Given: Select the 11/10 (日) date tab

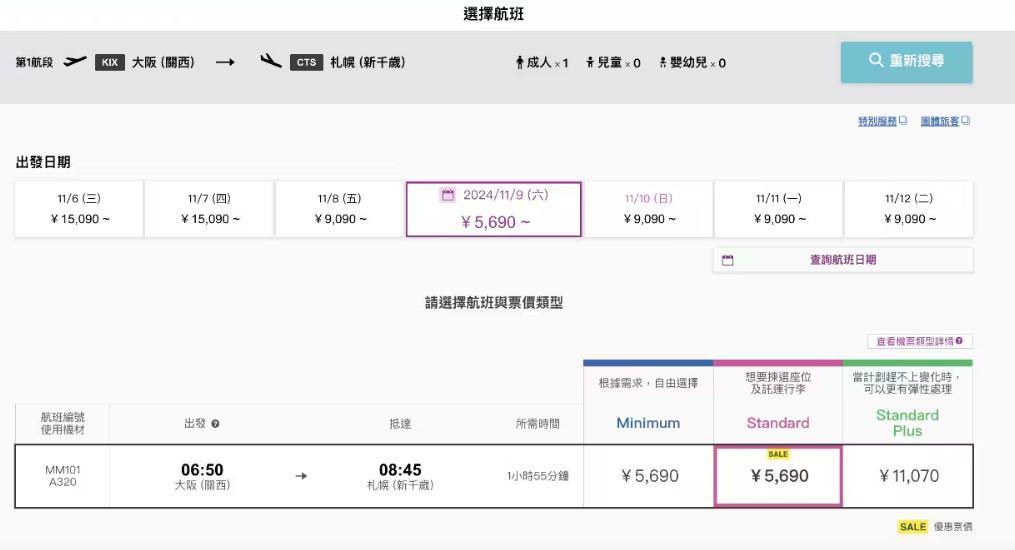Looking at the screenshot, I should [x=648, y=209].
